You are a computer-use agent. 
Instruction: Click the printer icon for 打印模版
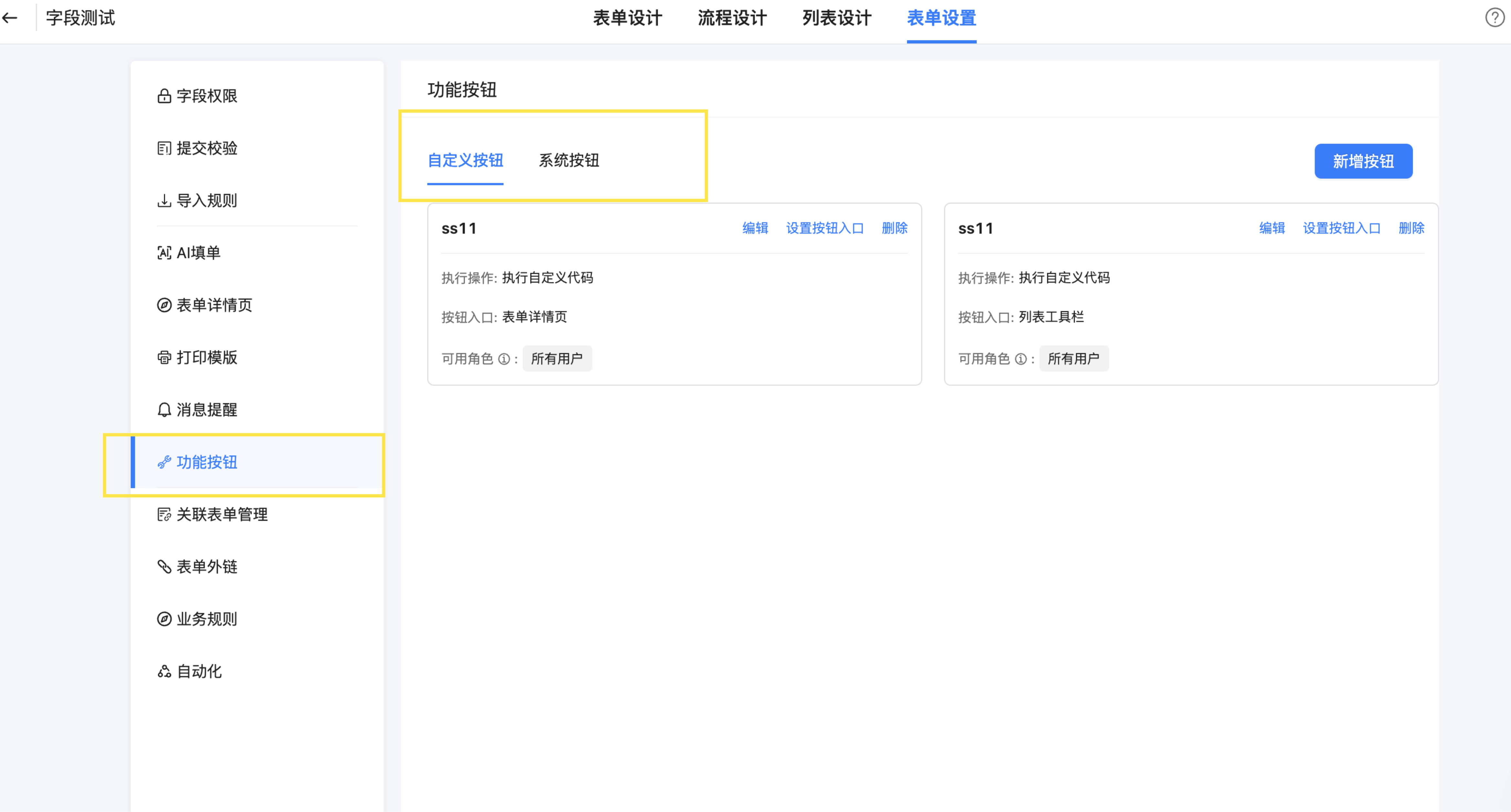[164, 358]
